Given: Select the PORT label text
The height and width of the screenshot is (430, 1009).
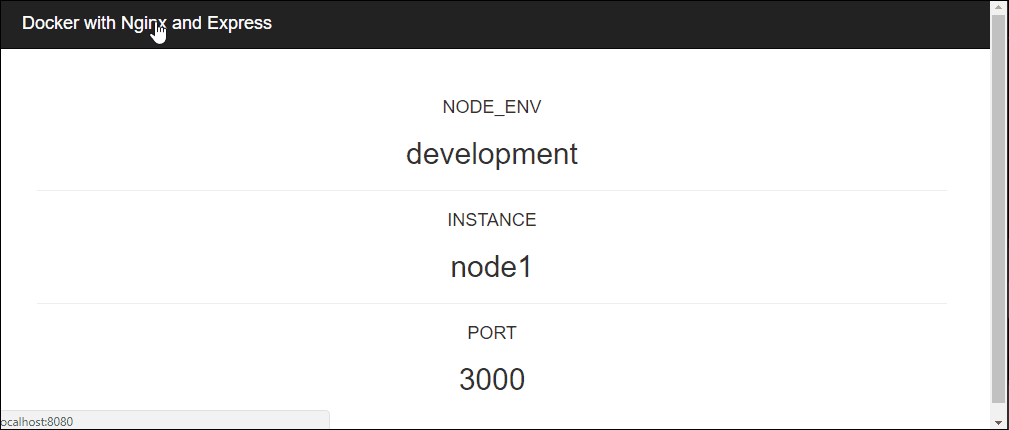Looking at the screenshot, I should point(492,333).
